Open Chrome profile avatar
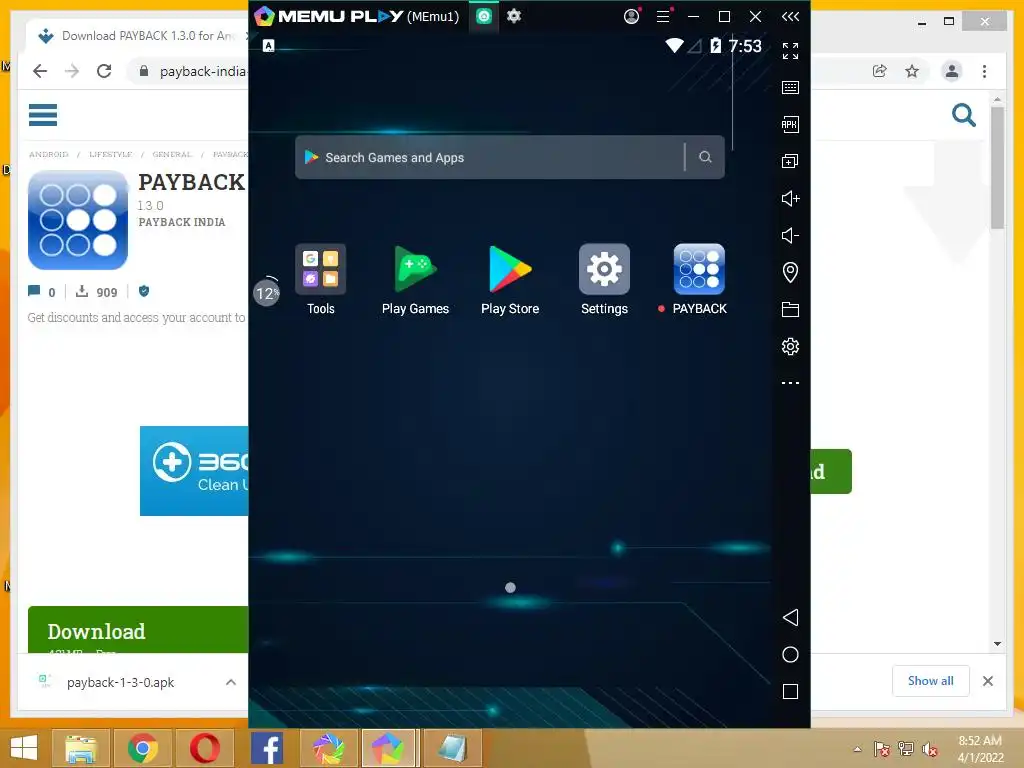Screen dimensions: 1024x768 (952, 71)
